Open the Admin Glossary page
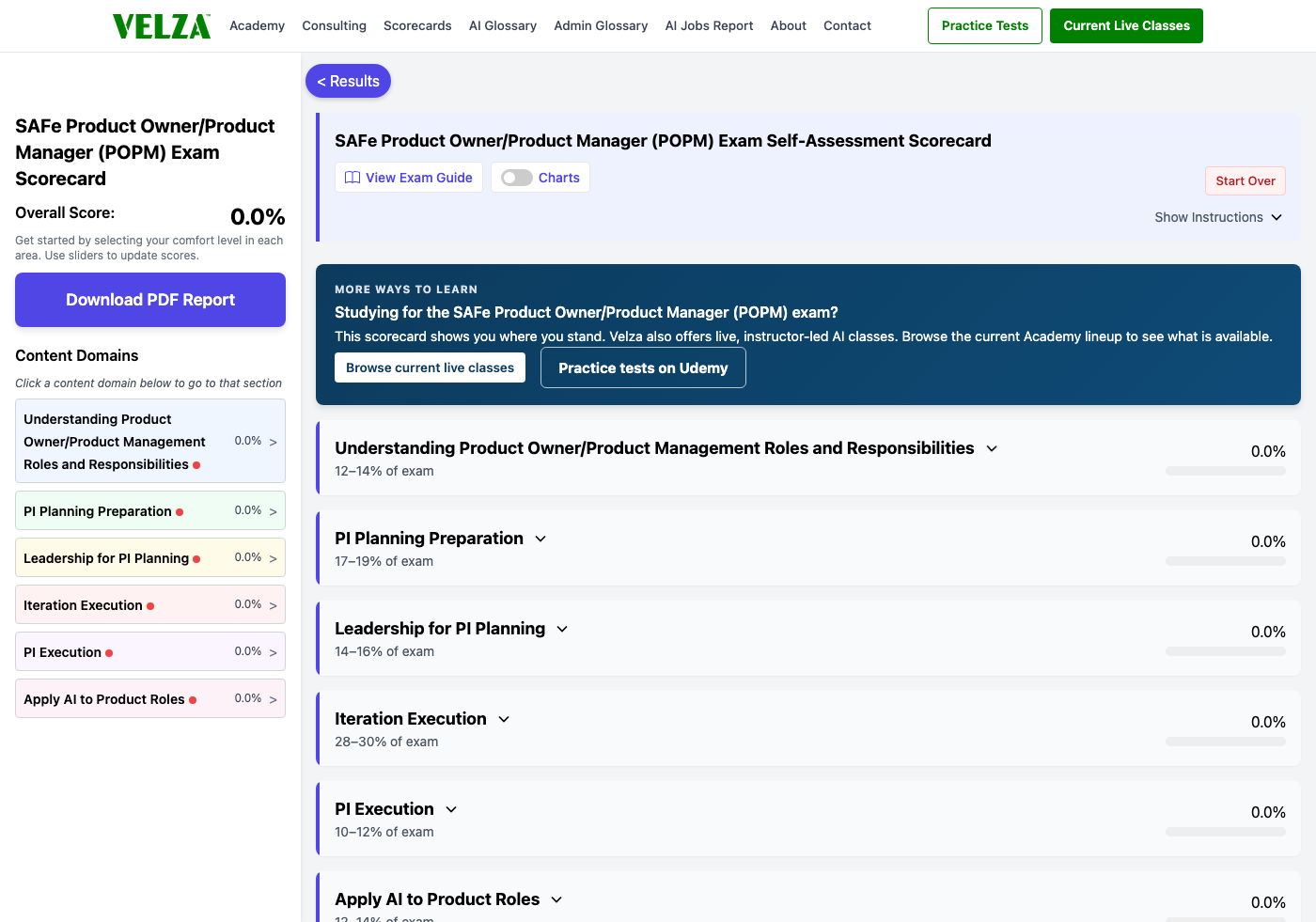1316x922 pixels. coord(601,25)
